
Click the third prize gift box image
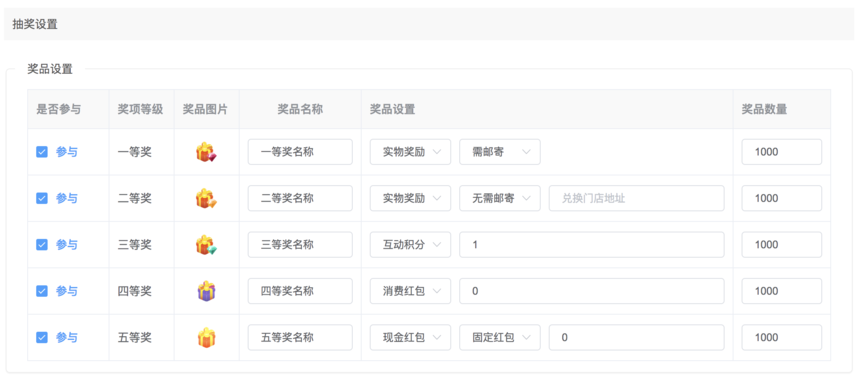(206, 244)
